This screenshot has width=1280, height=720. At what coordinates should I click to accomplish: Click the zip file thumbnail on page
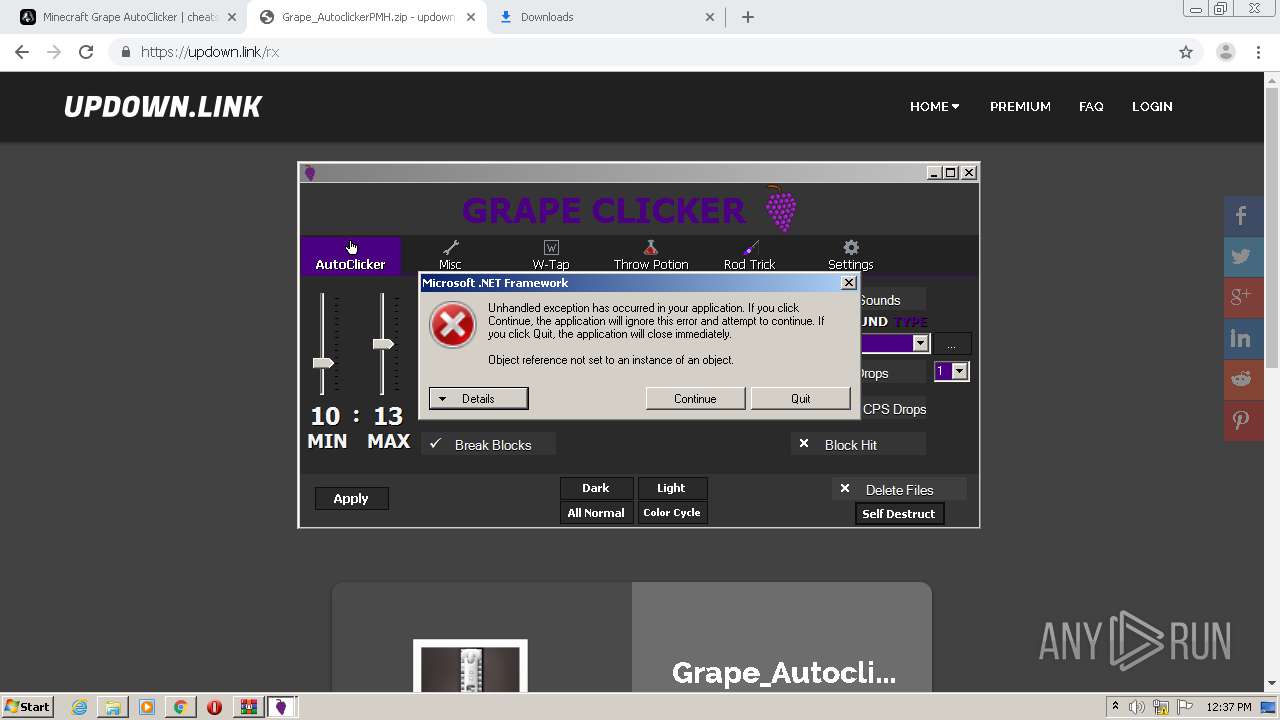(x=470, y=667)
